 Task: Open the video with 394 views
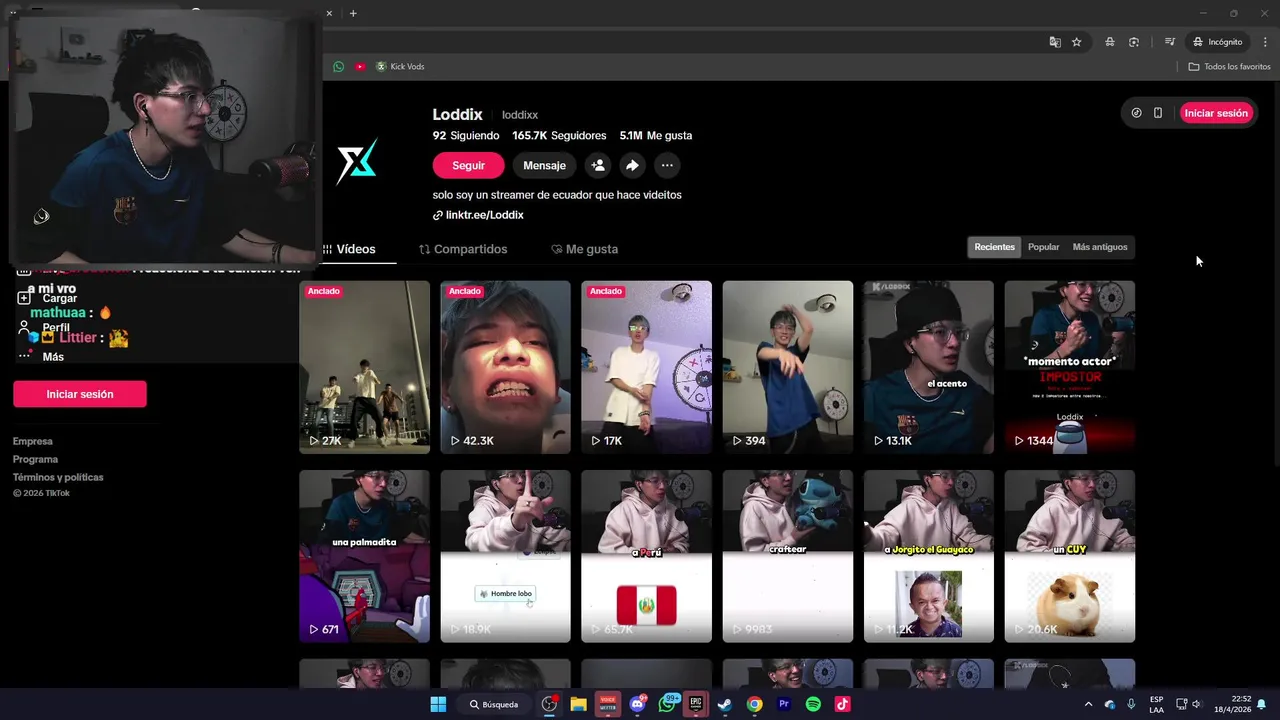[x=787, y=367]
